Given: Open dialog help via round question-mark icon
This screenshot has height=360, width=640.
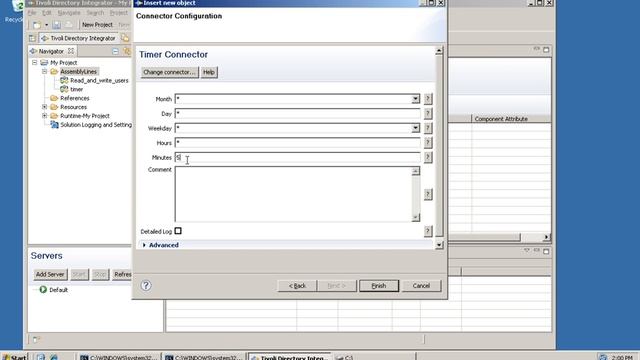Looking at the screenshot, I should (x=146, y=285).
